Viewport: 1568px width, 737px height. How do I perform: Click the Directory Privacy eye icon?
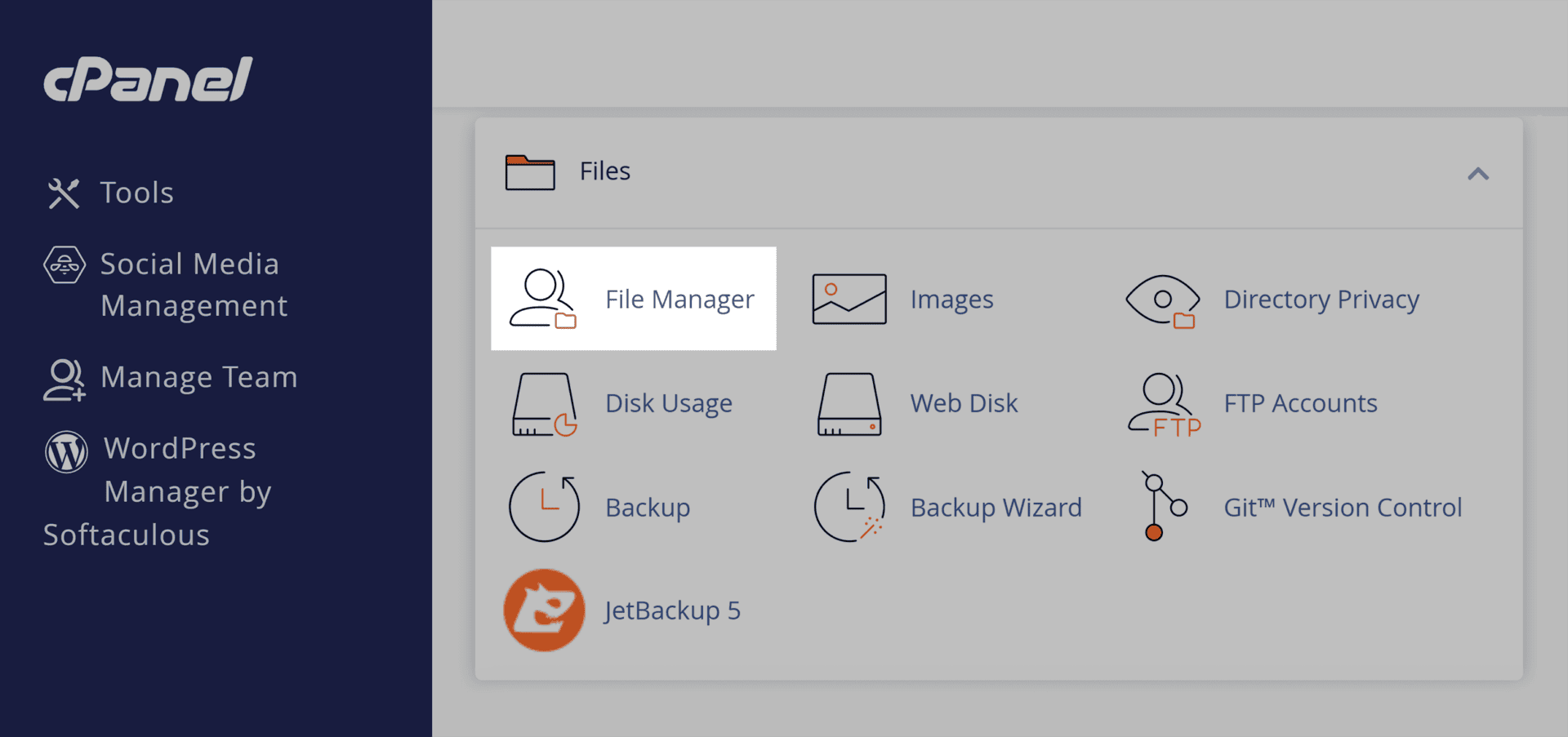1162,300
